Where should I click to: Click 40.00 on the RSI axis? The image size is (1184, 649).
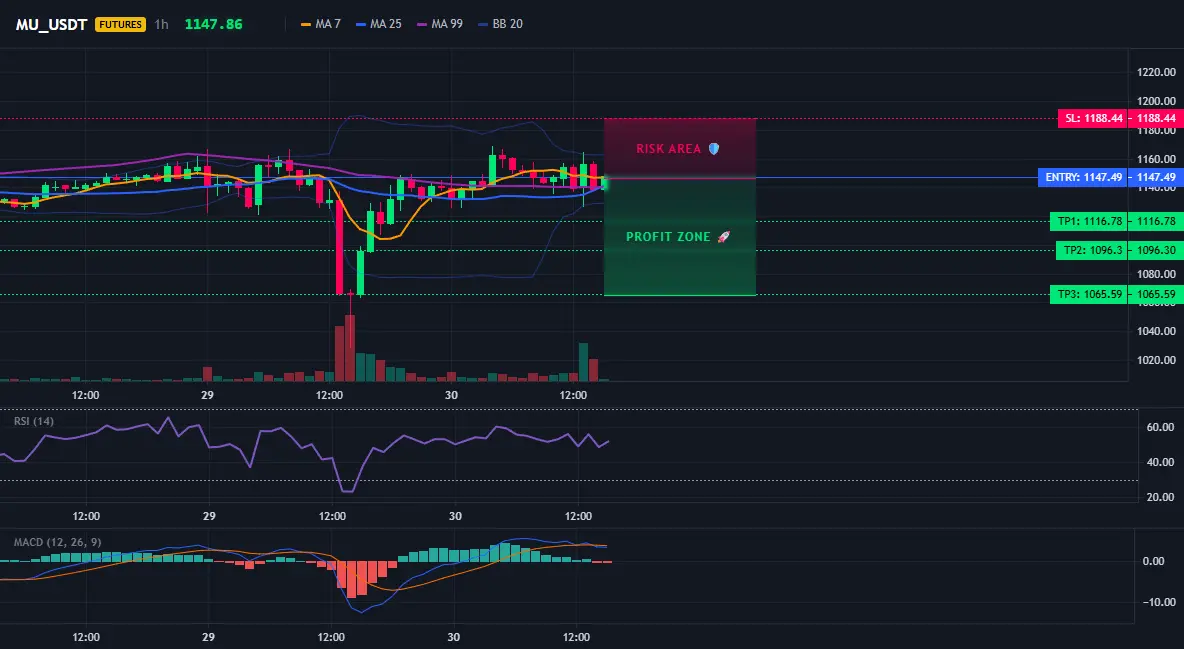(1162, 462)
